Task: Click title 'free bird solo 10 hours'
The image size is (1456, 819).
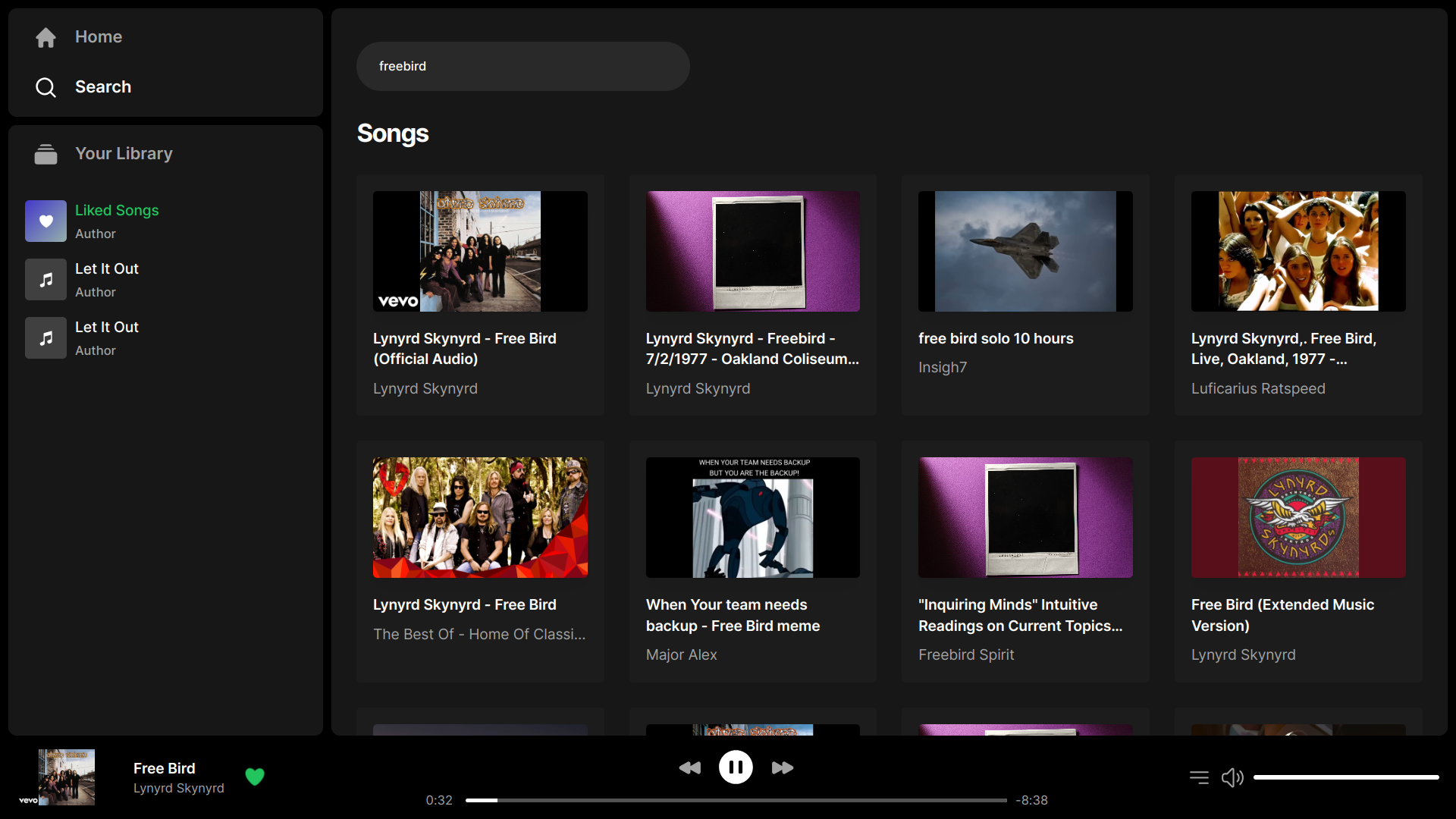Action: pos(996,339)
